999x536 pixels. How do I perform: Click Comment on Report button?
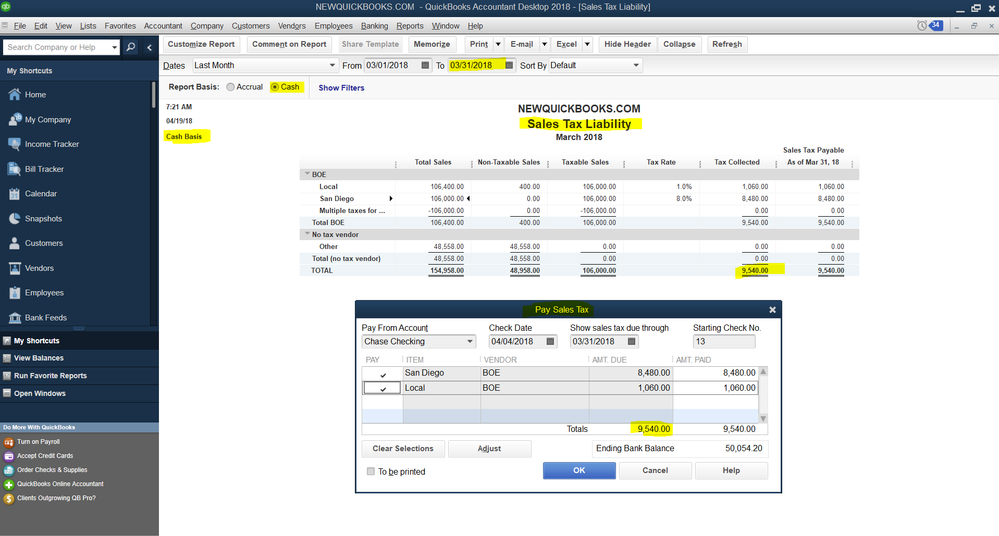[289, 44]
